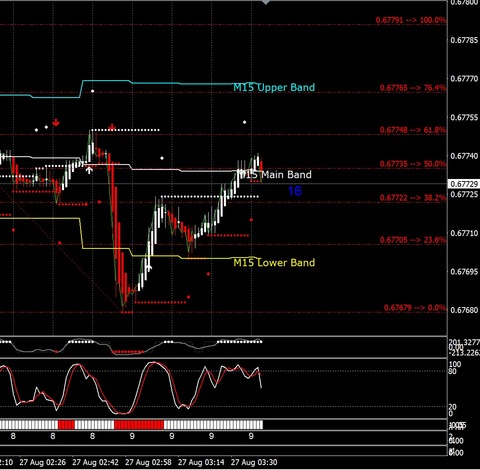
Task: Click the long red block in histogram bar
Action: click(139, 425)
